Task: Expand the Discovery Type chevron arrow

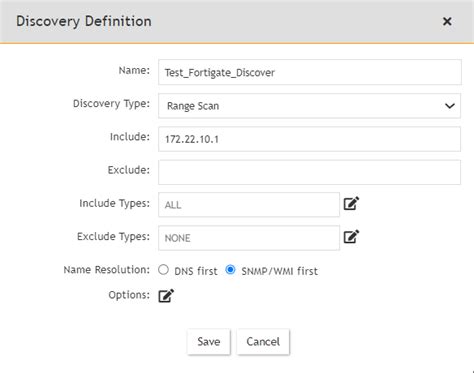Action: [x=450, y=106]
